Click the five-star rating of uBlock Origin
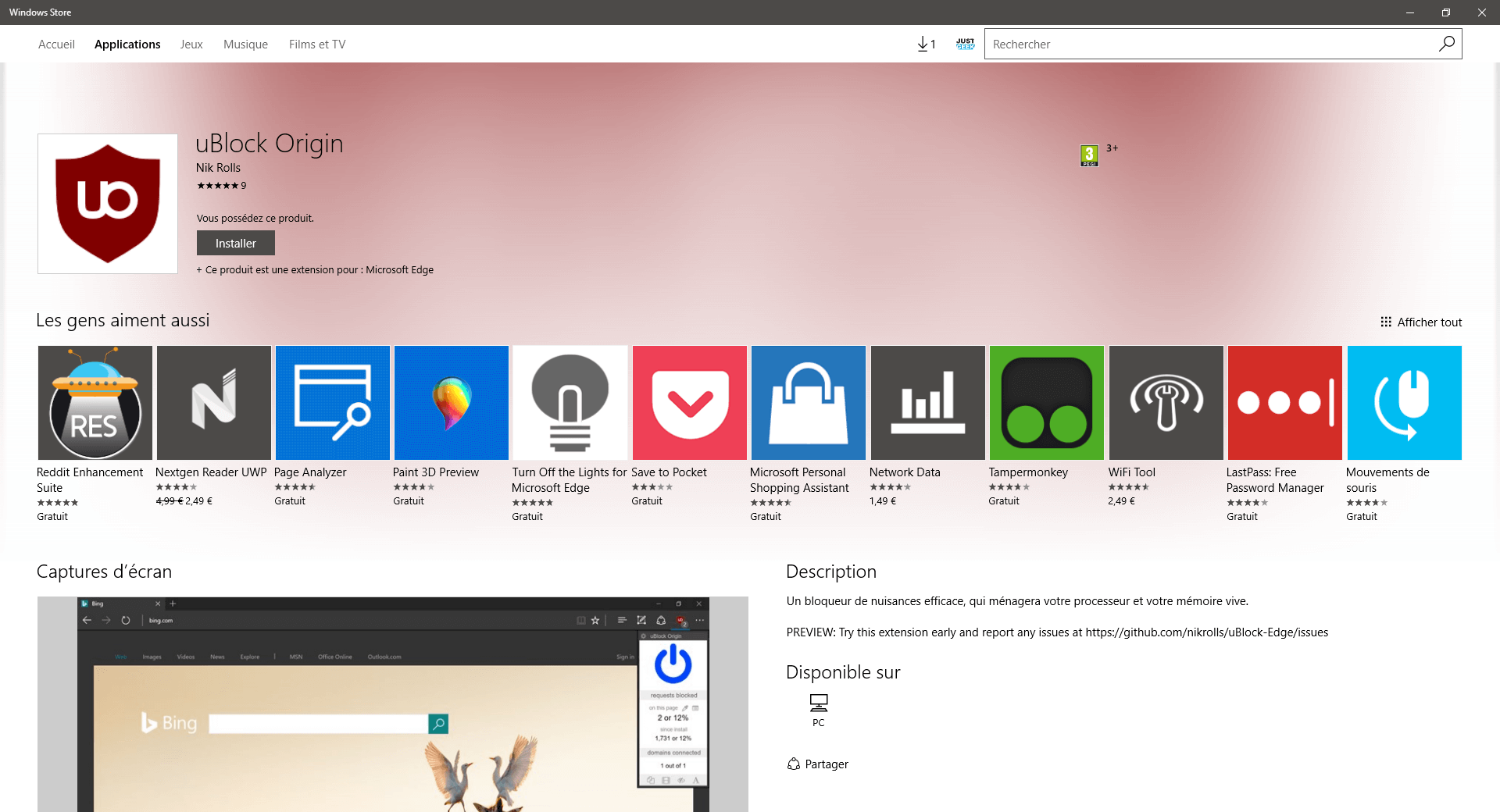The image size is (1500, 812). pos(218,186)
